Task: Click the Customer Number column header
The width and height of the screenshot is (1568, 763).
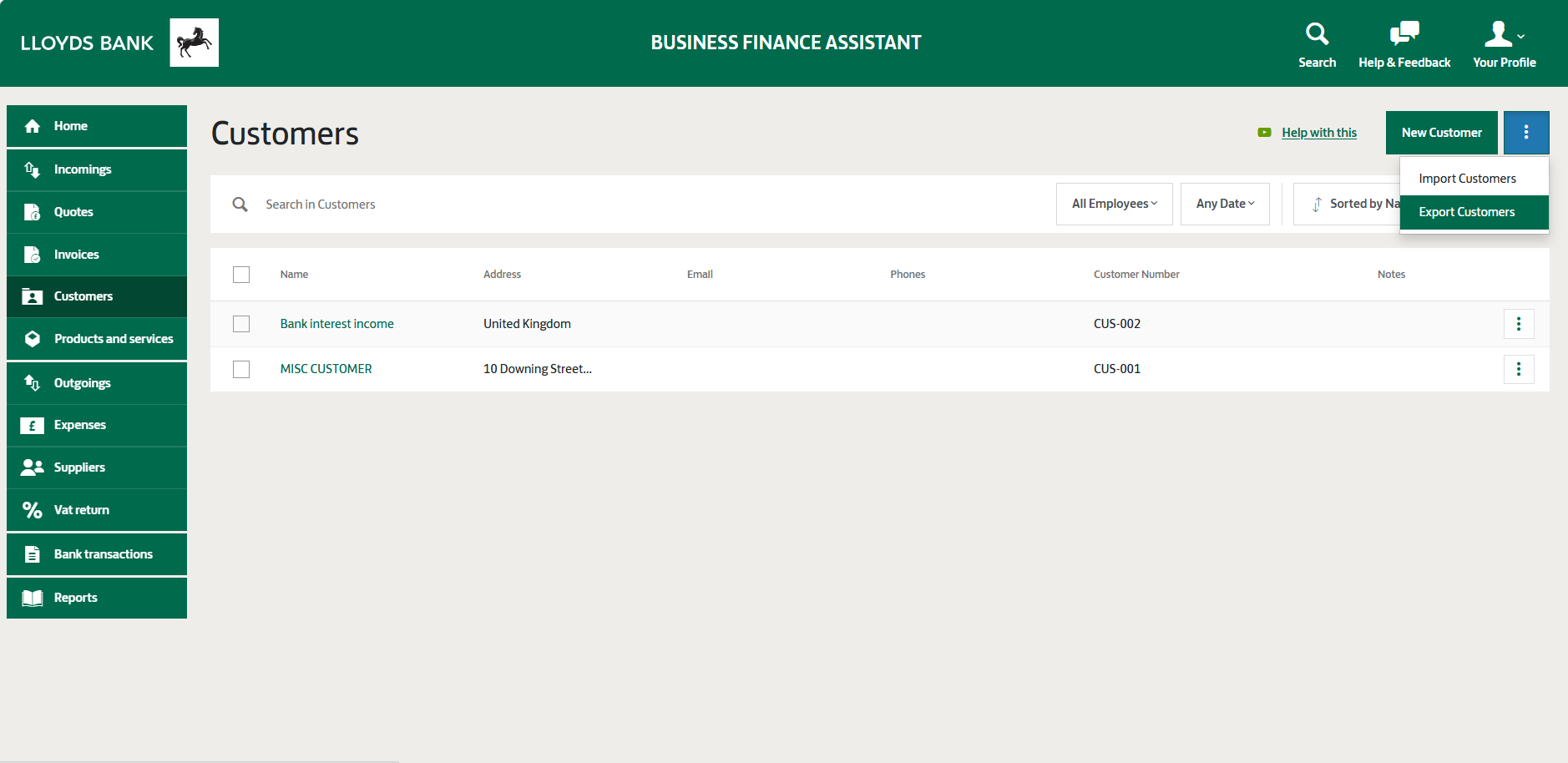Action: click(1136, 275)
